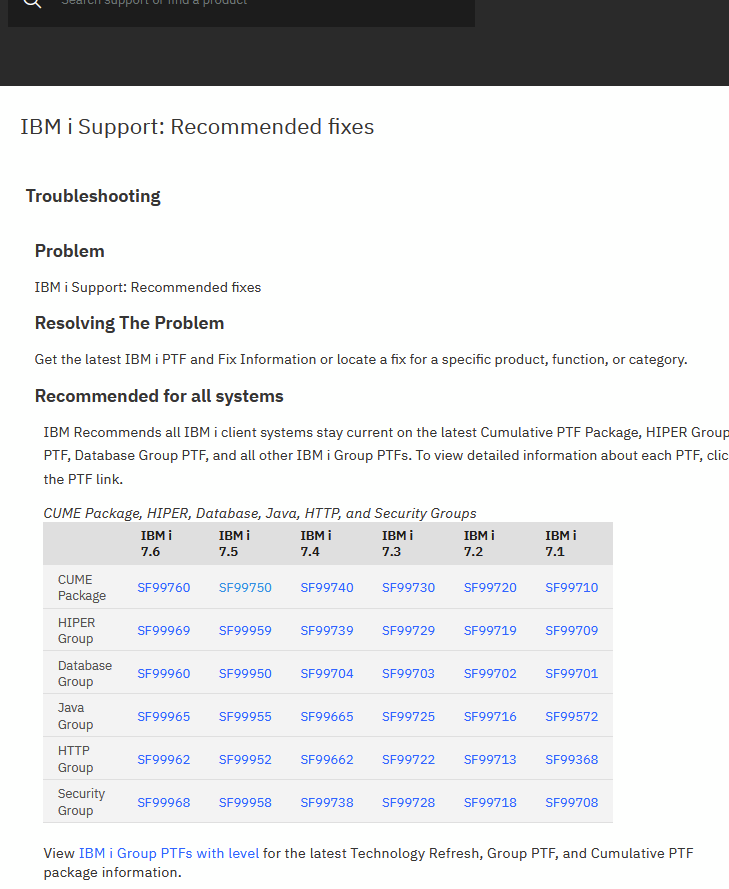Image resolution: width=729 pixels, height=889 pixels.
Task: Open SF99710 CUME Package for IBM i 7.1
Action: coord(571,588)
